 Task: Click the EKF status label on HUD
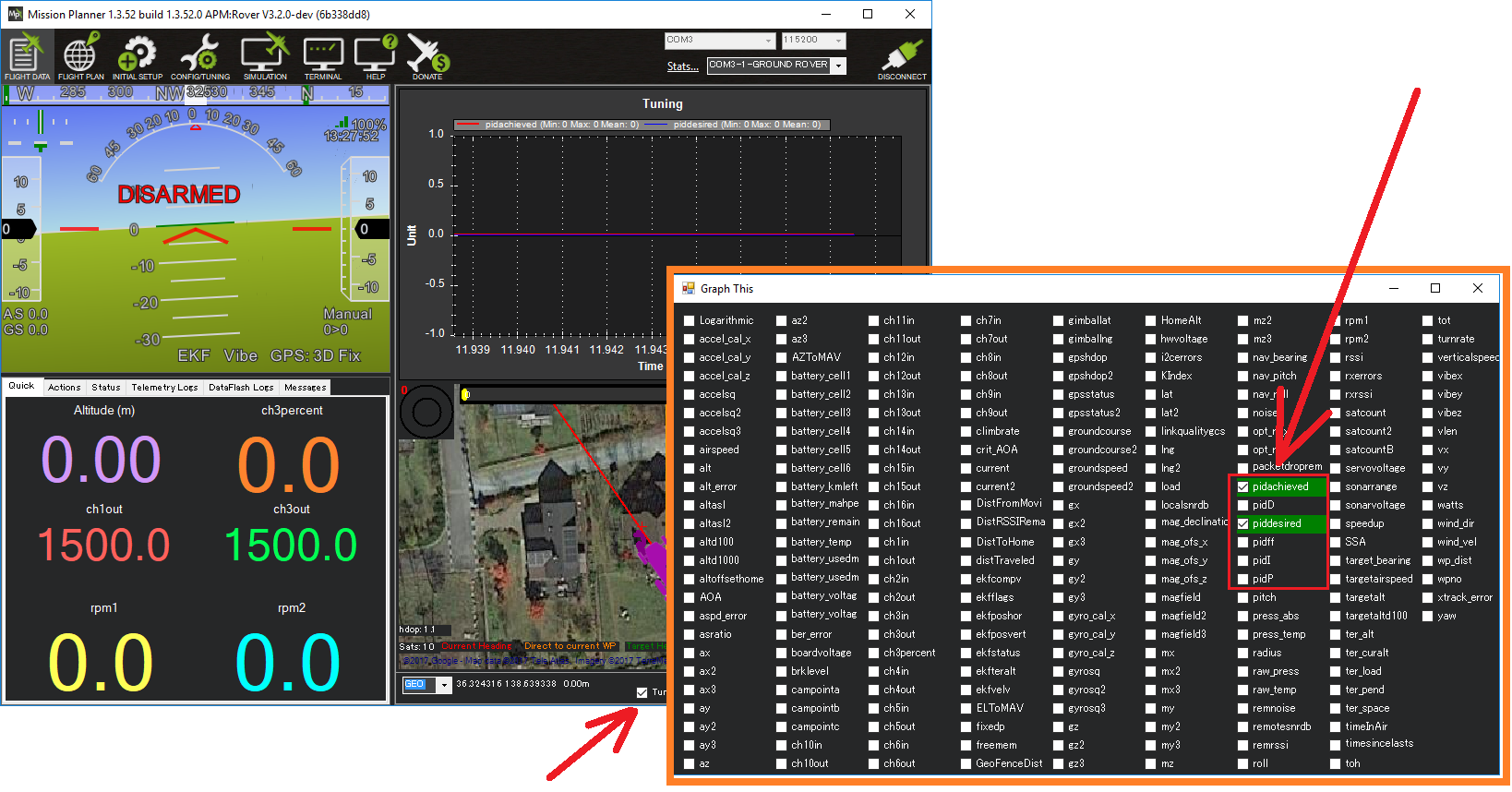tap(194, 355)
